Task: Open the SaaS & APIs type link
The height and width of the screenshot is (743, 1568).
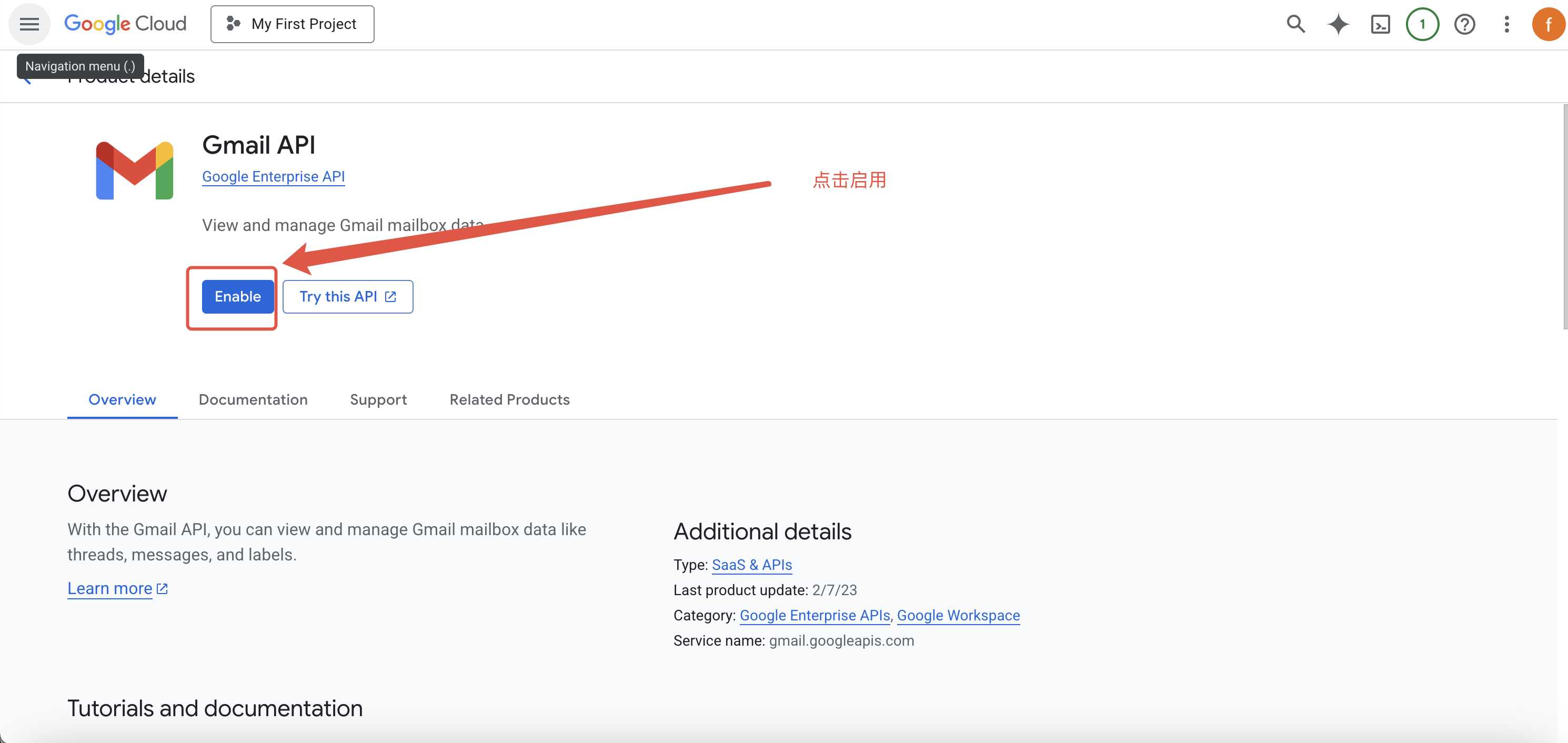Action: tap(752, 565)
